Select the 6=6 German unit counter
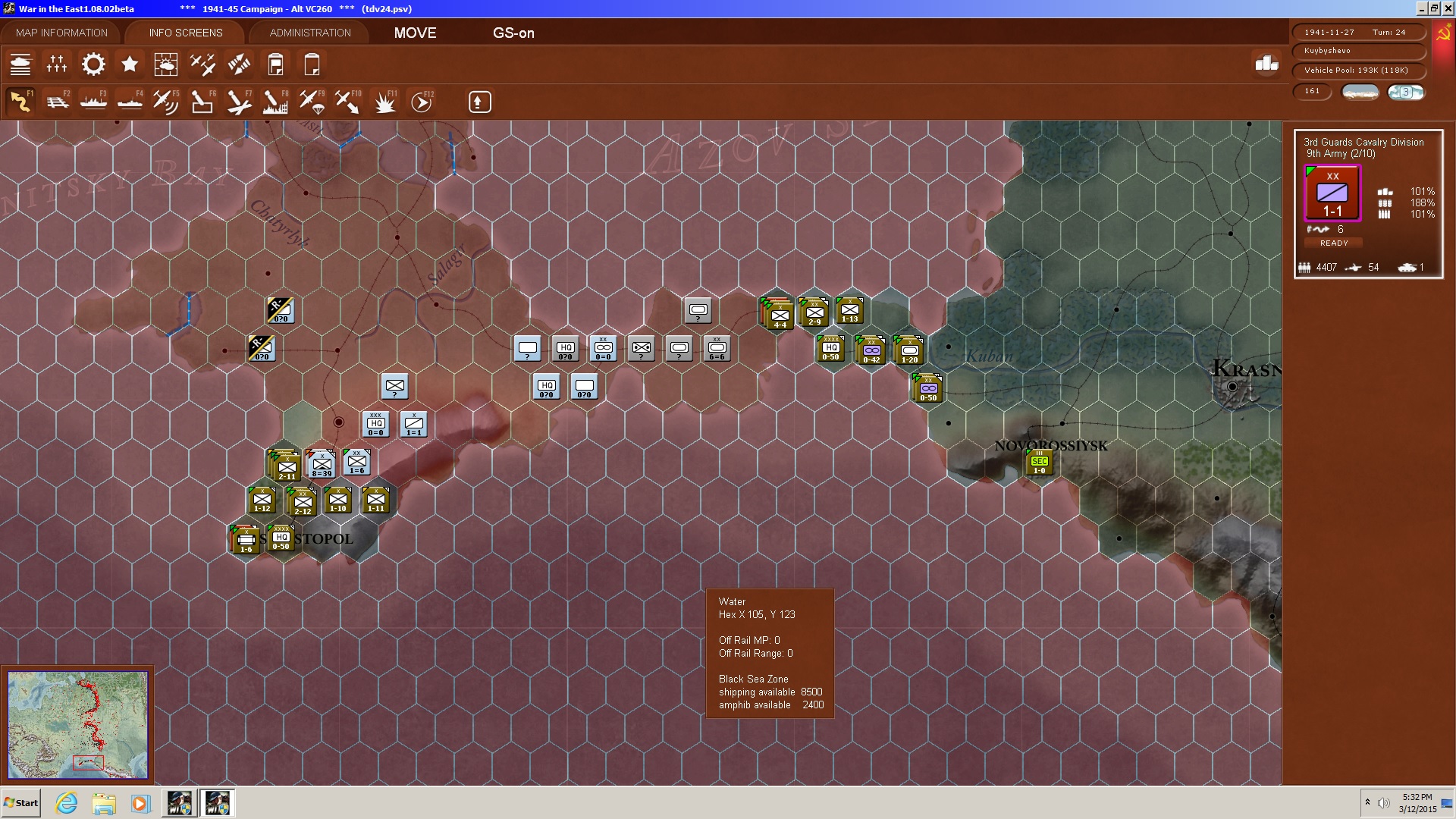Viewport: 1456px width, 819px height. tap(717, 348)
